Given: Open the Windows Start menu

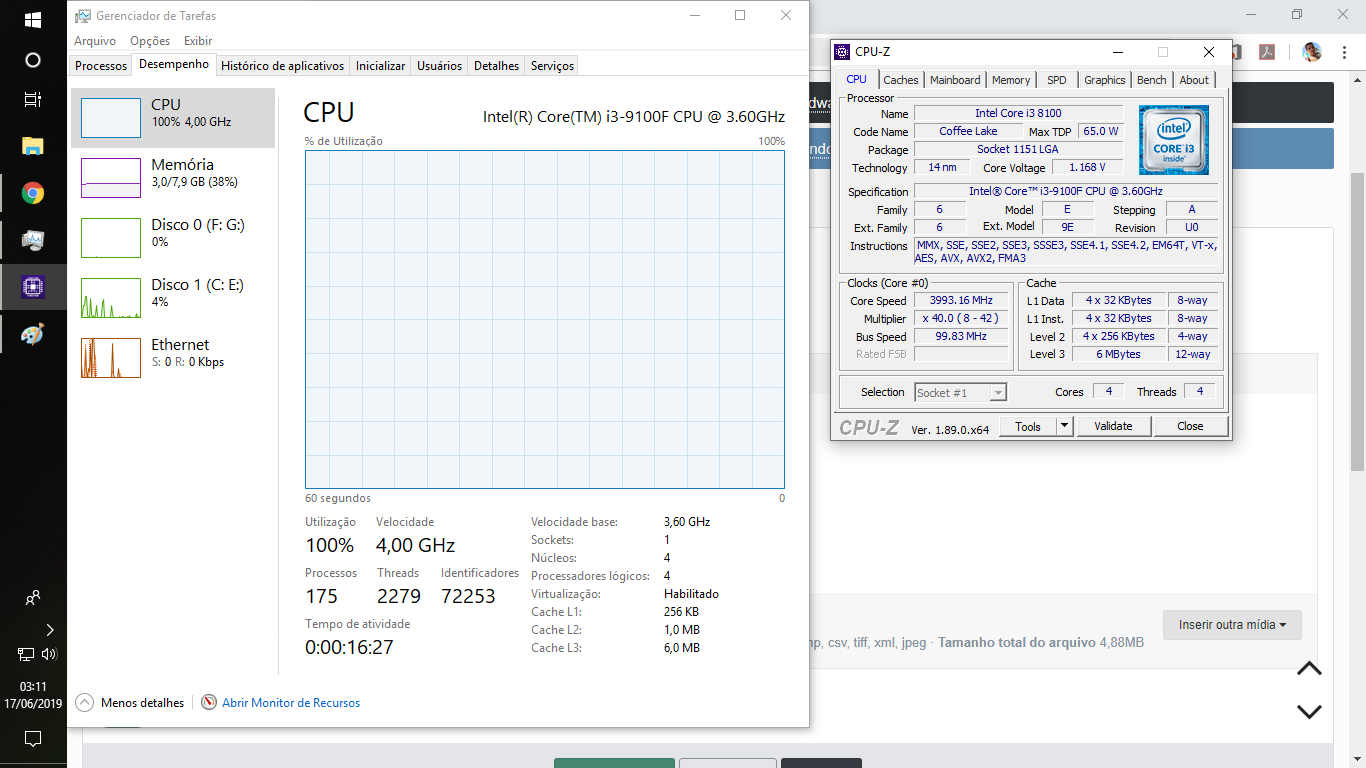Looking at the screenshot, I should coord(33,20).
